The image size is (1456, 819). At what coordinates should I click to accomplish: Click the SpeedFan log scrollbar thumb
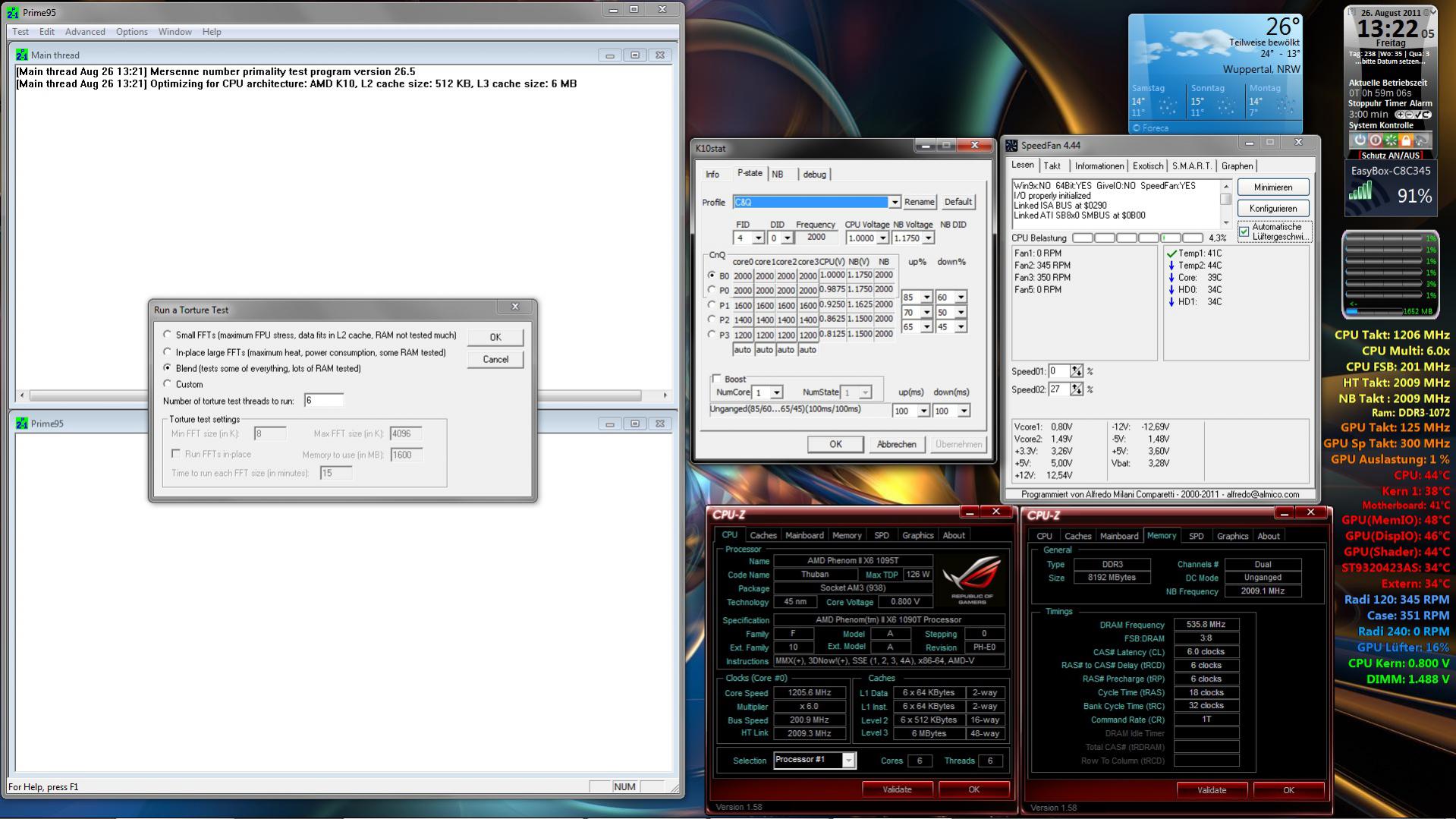click(1225, 199)
